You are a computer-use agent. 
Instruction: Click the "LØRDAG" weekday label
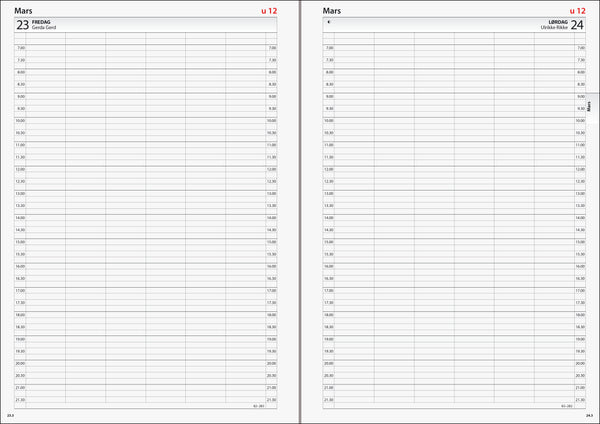(x=558, y=22)
